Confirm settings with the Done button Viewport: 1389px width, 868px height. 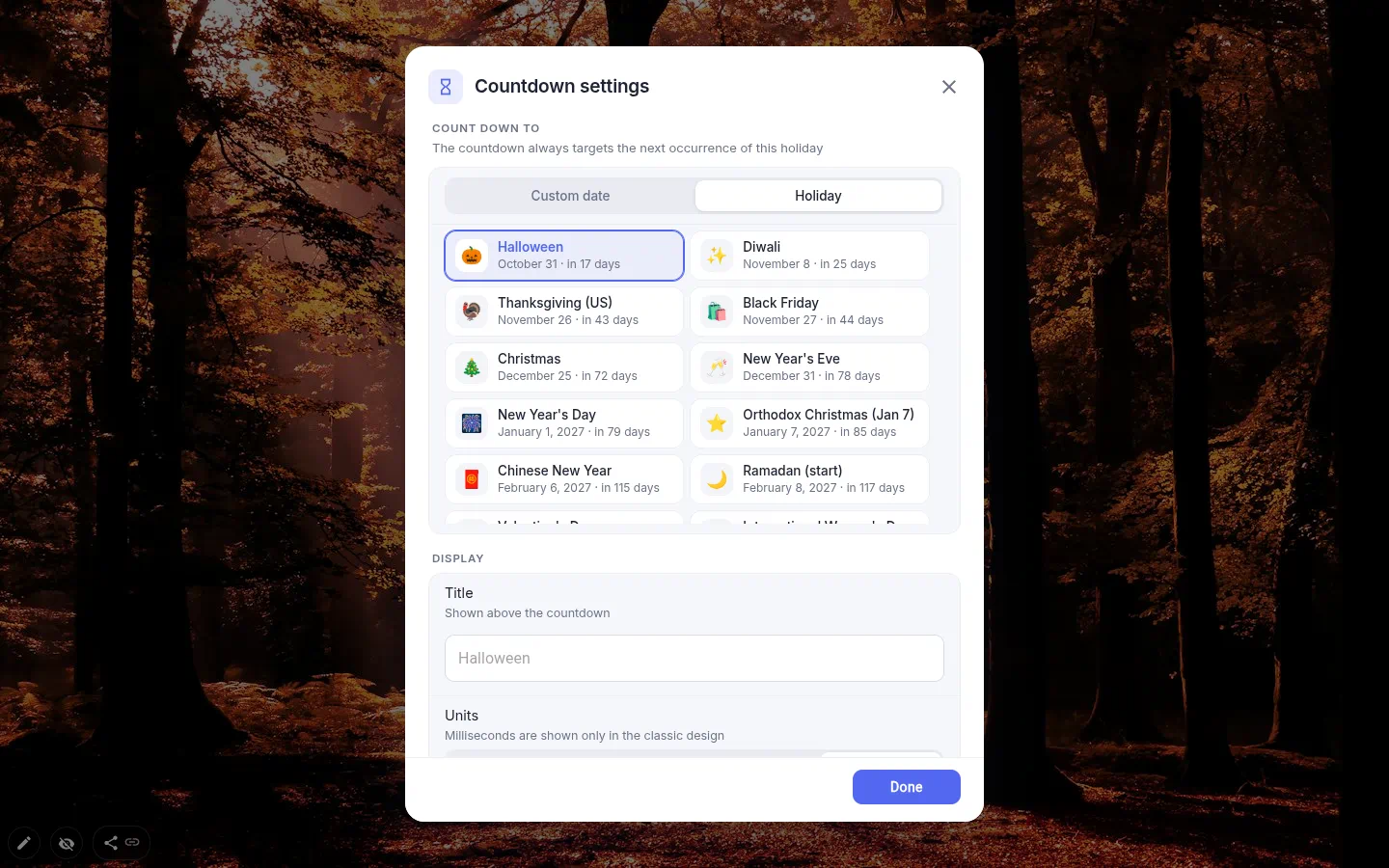click(x=907, y=787)
